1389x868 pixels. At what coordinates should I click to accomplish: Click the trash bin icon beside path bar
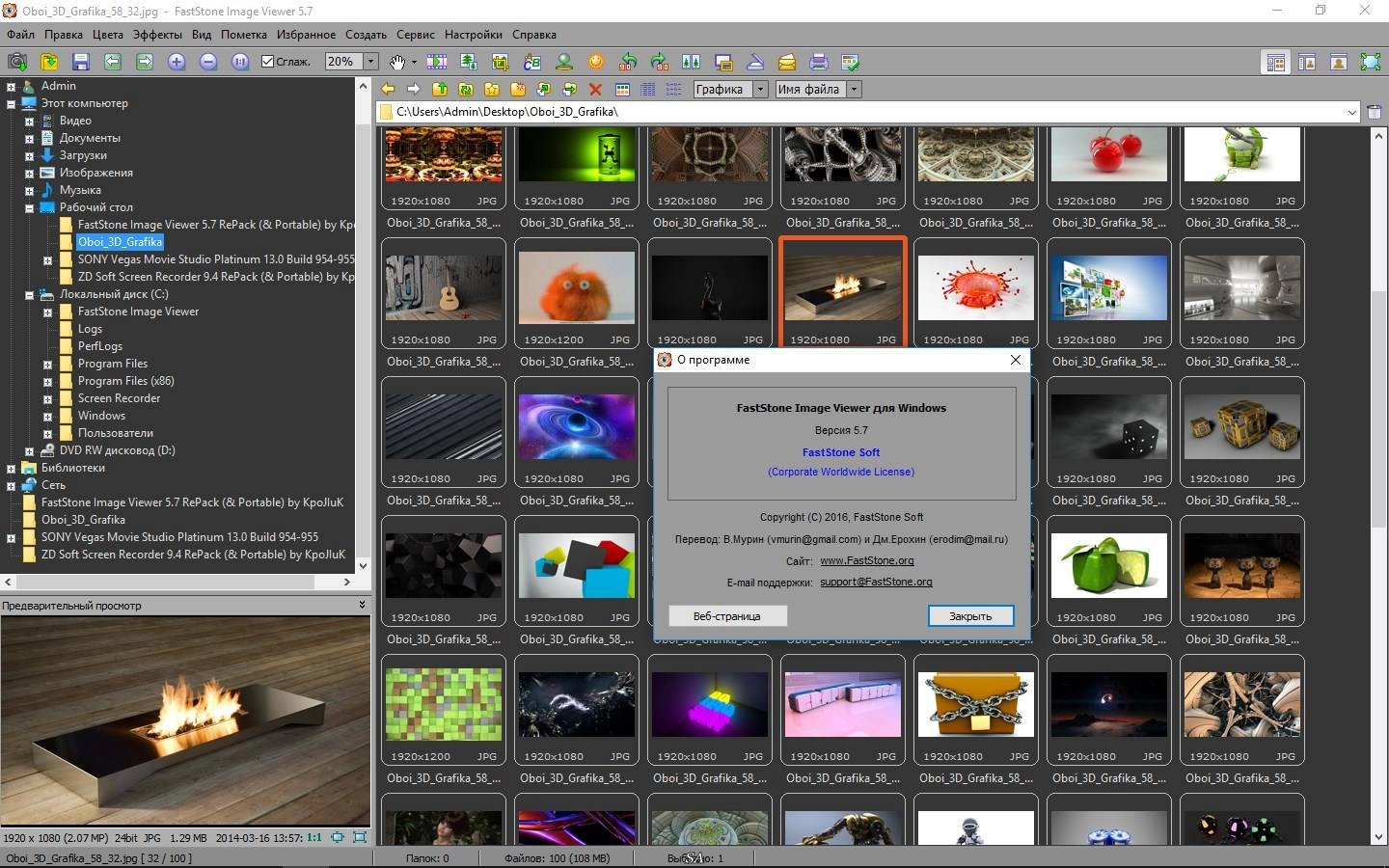(x=1375, y=112)
